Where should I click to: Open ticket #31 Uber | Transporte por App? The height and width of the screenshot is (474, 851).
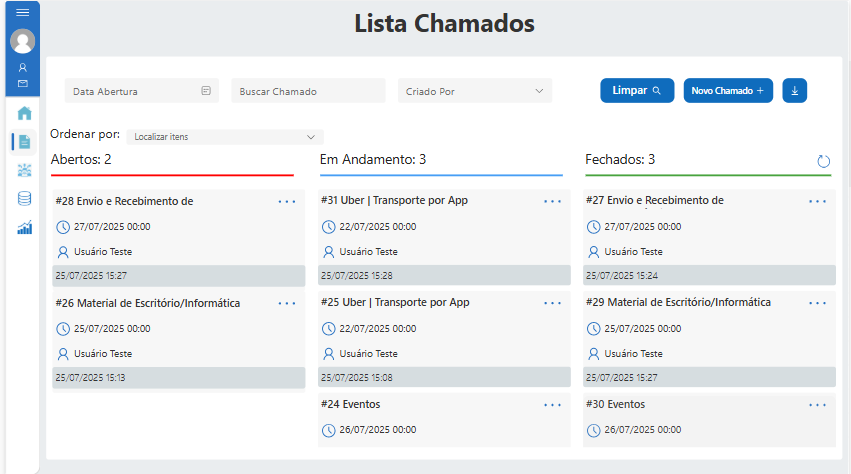tap(394, 200)
